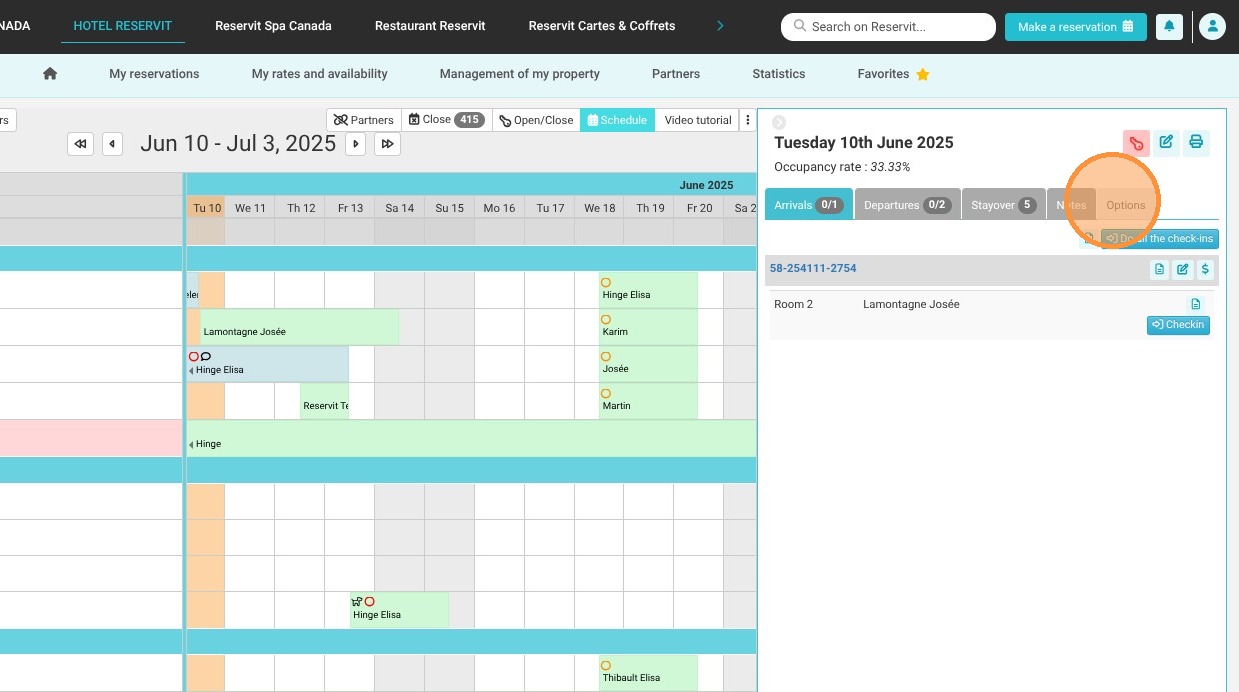Screen dimensions: 1239x692
Task: Open the Partners menu in navigation bar
Action: (676, 74)
